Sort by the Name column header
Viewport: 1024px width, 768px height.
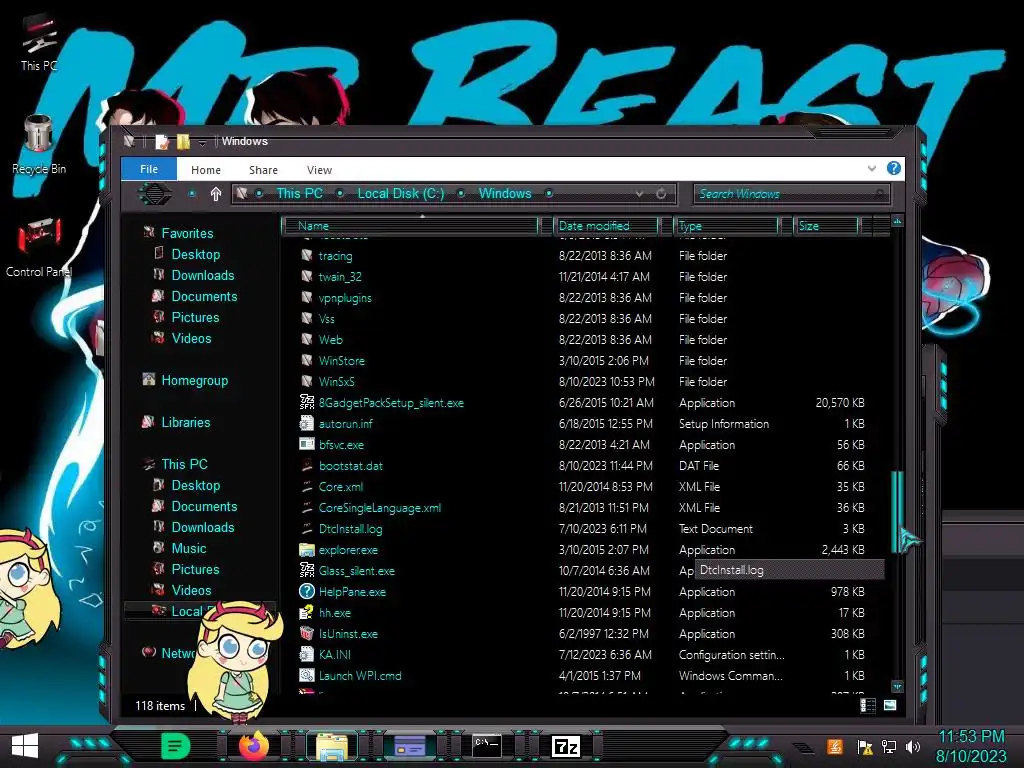click(412, 225)
